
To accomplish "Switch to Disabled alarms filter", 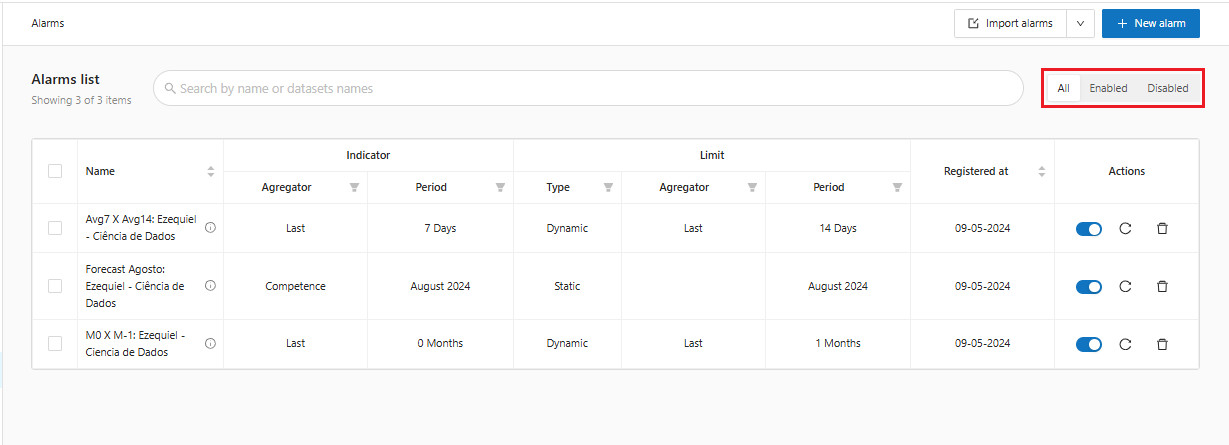I will pos(1167,88).
